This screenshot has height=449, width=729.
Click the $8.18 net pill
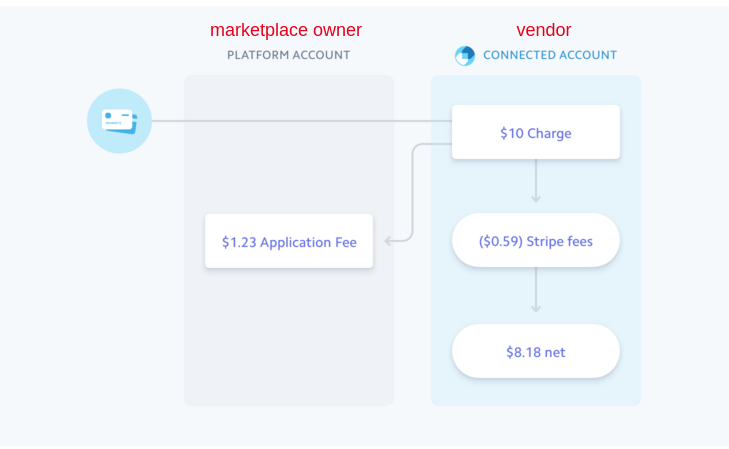pyautogui.click(x=536, y=351)
